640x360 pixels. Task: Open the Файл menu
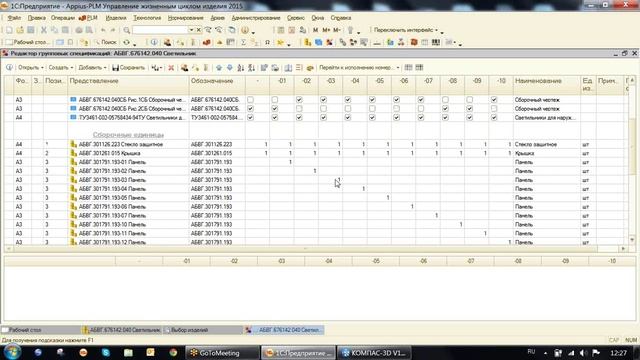[x=14, y=18]
